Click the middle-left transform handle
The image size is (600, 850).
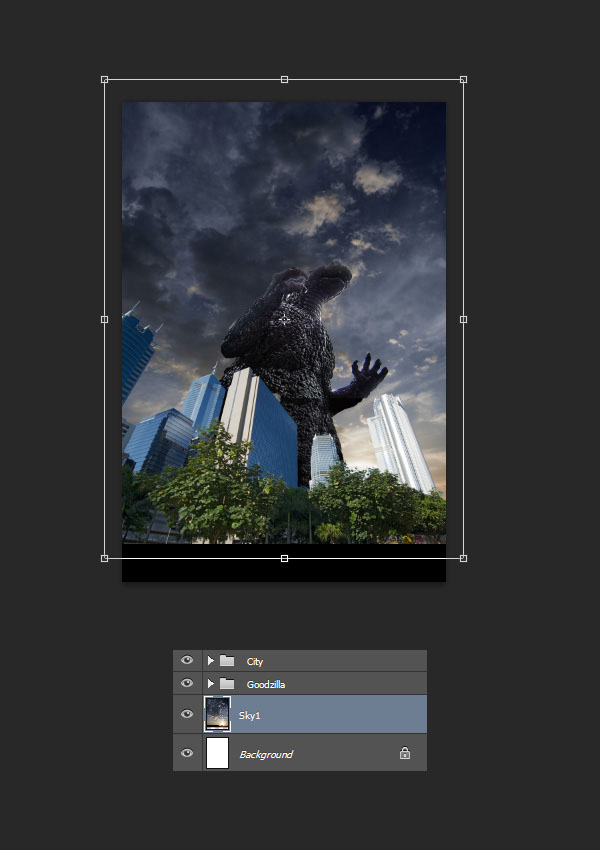[x=105, y=320]
